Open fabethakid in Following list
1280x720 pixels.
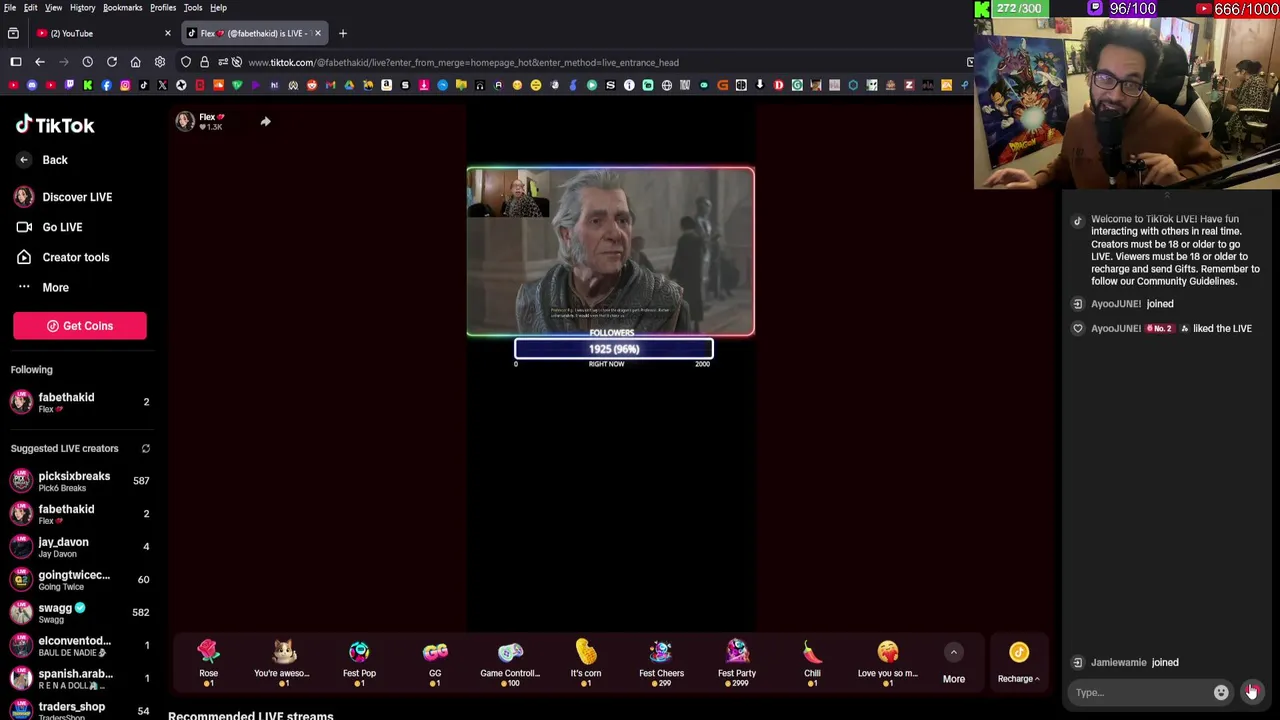(x=80, y=402)
